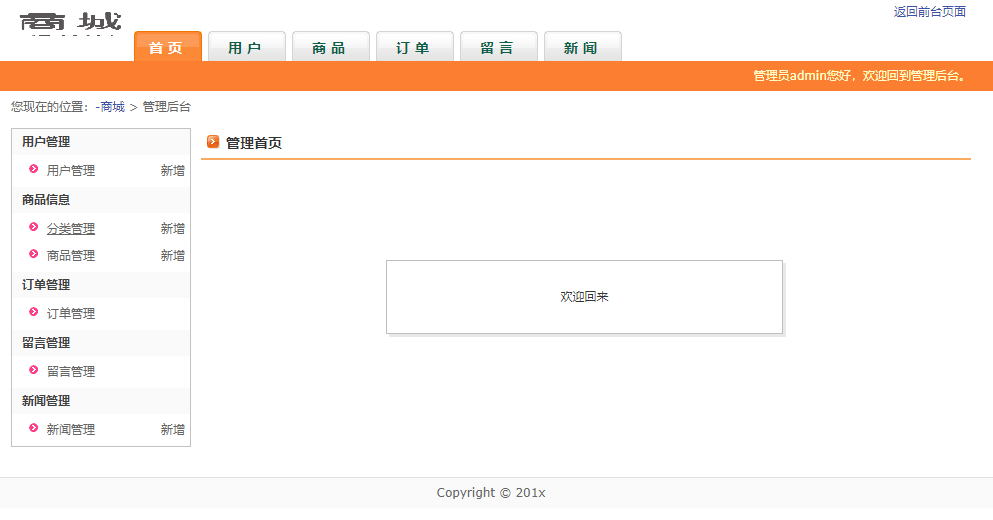Click the 管理后台 breadcrumb text
The image size is (993, 520).
click(167, 107)
